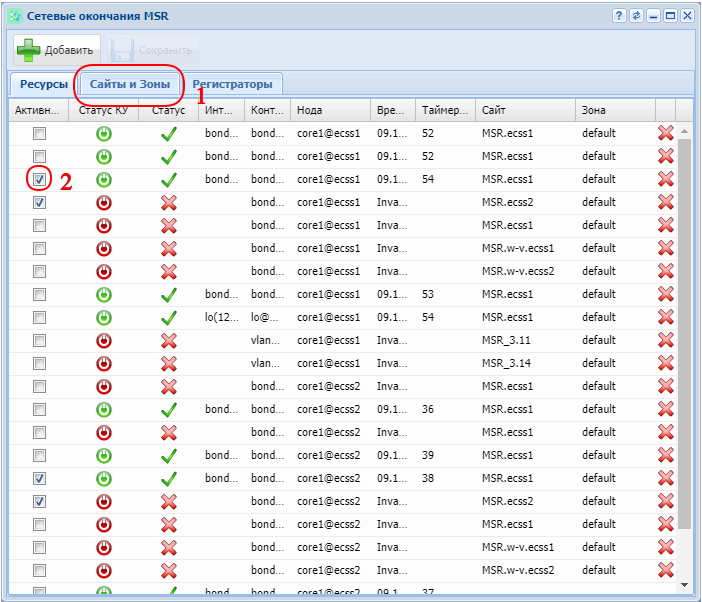The width and height of the screenshot is (702, 602).
Task: Enable the checkbox for MSR_3.14 row
Action: click(40, 363)
